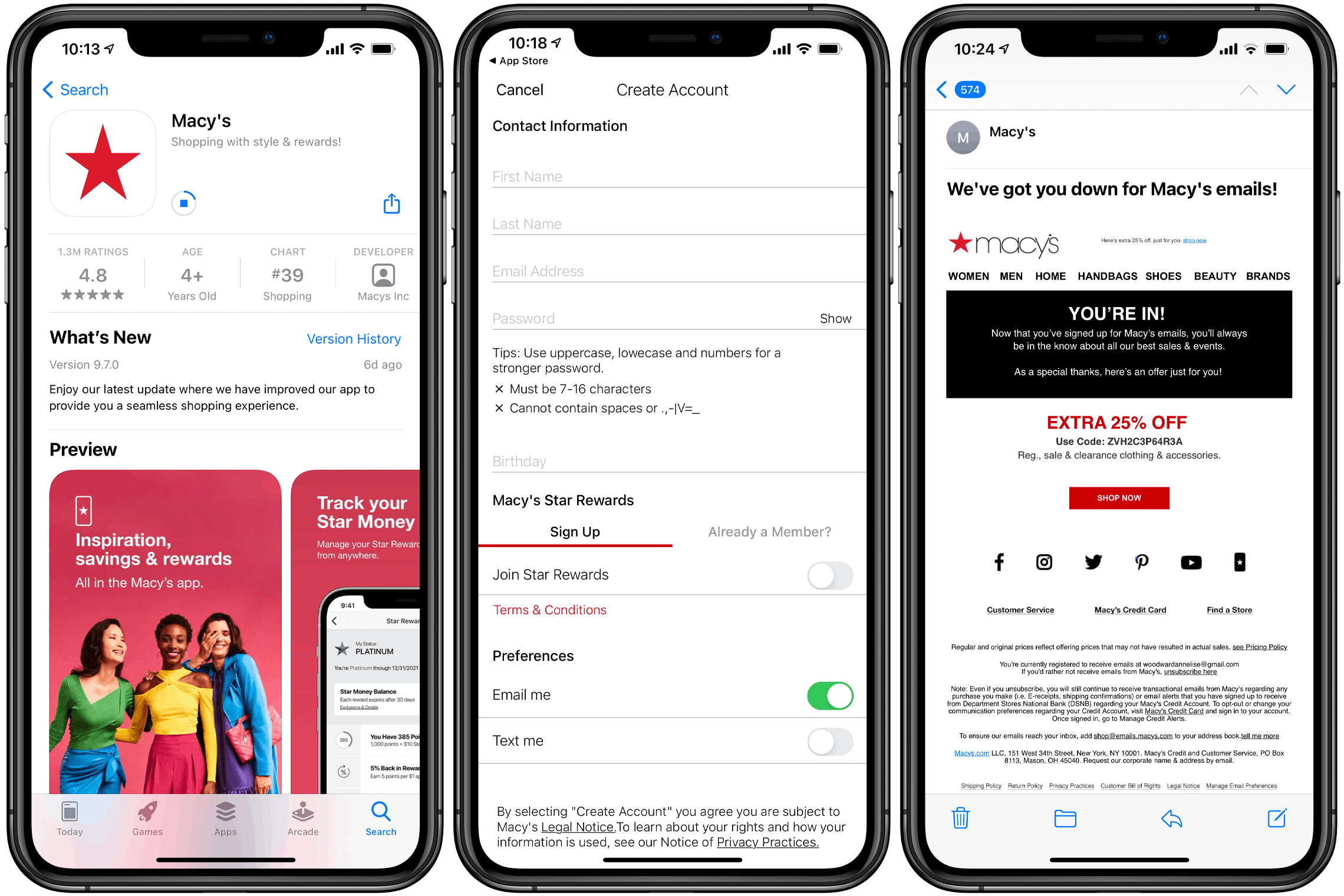Tap the download/pause icon for Macy's app
Screen dimensions: 1344x896
183,204
